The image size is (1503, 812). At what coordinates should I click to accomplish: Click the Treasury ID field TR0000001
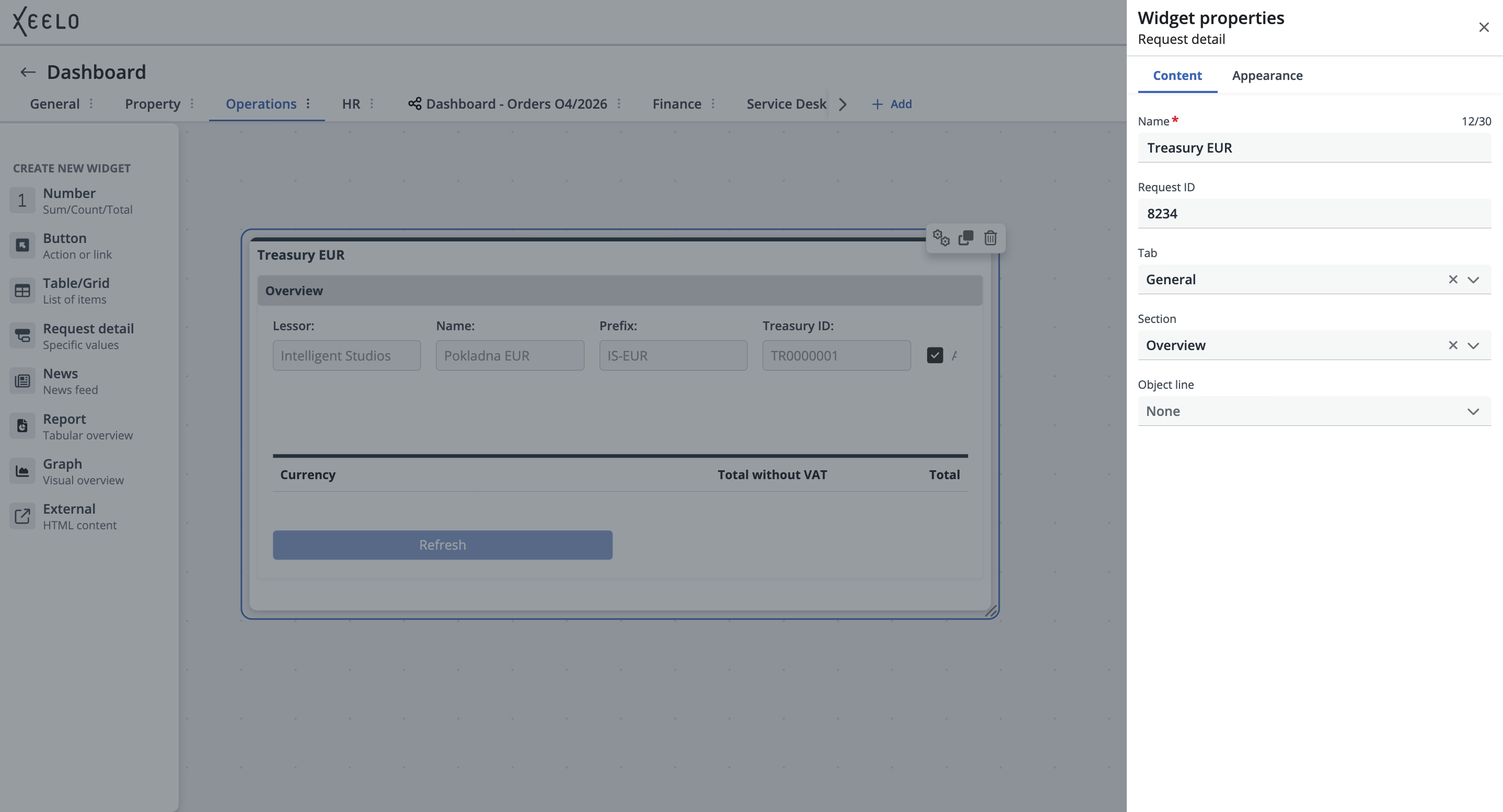(x=836, y=355)
